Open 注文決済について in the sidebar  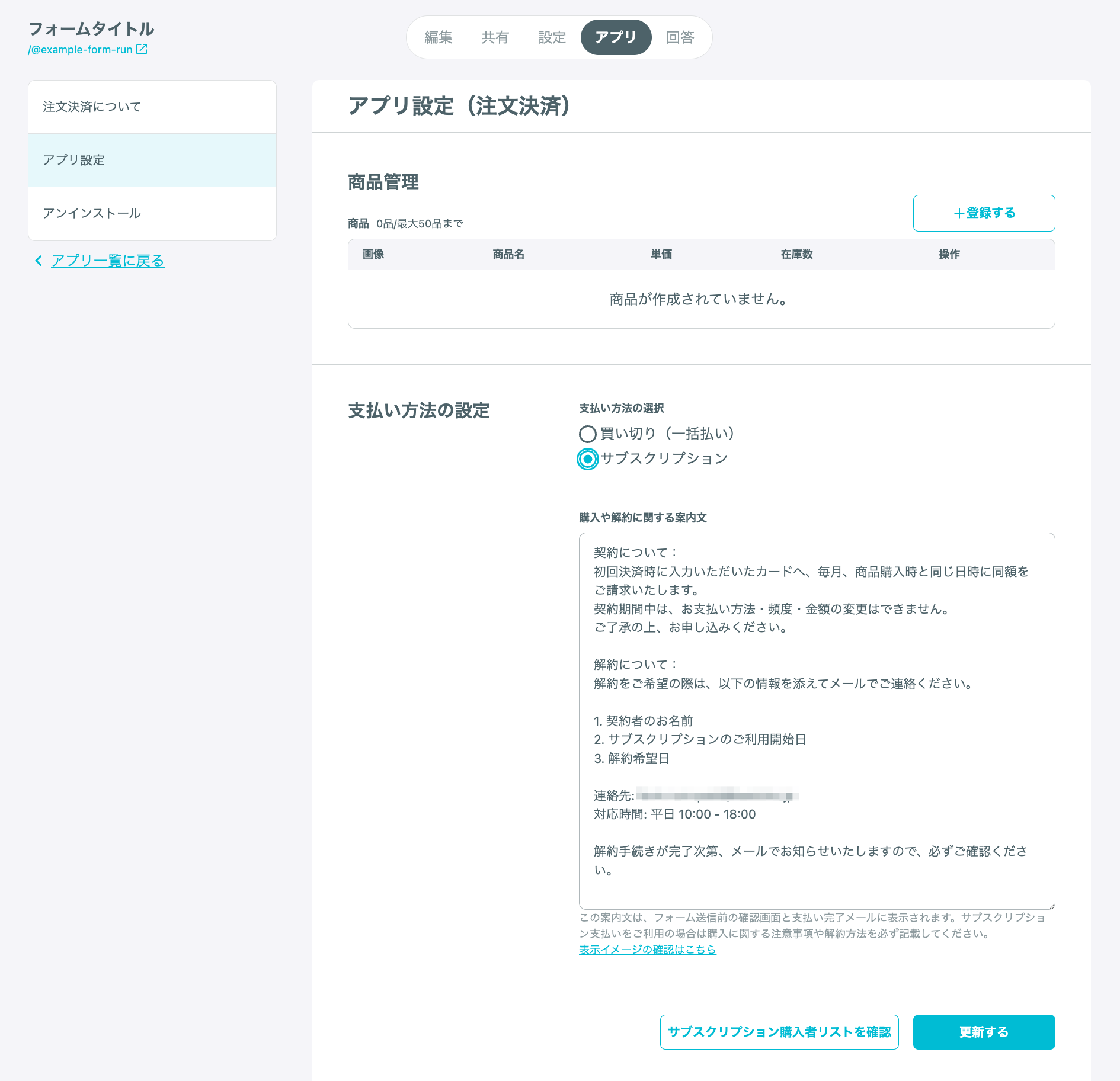(x=152, y=107)
